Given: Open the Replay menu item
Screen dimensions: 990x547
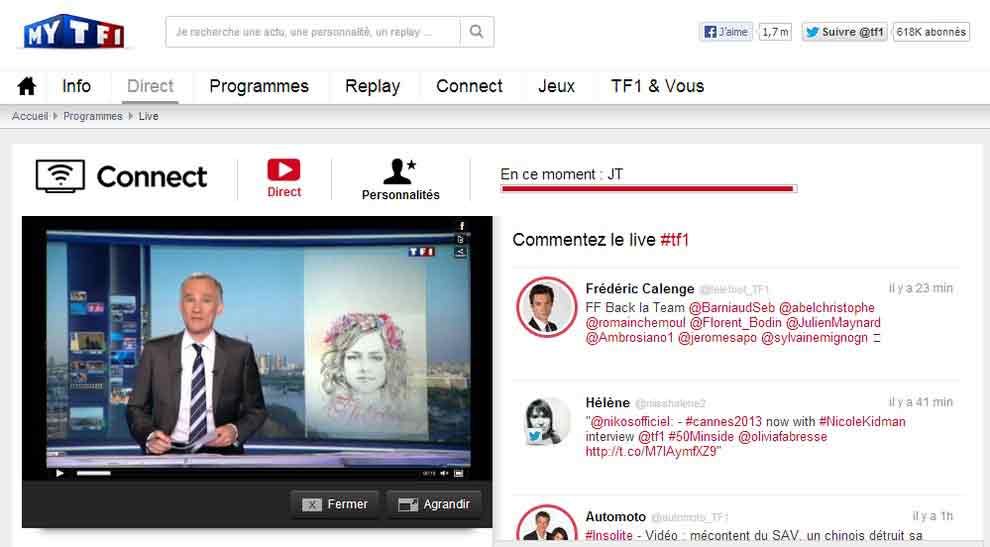Looking at the screenshot, I should click(x=373, y=86).
